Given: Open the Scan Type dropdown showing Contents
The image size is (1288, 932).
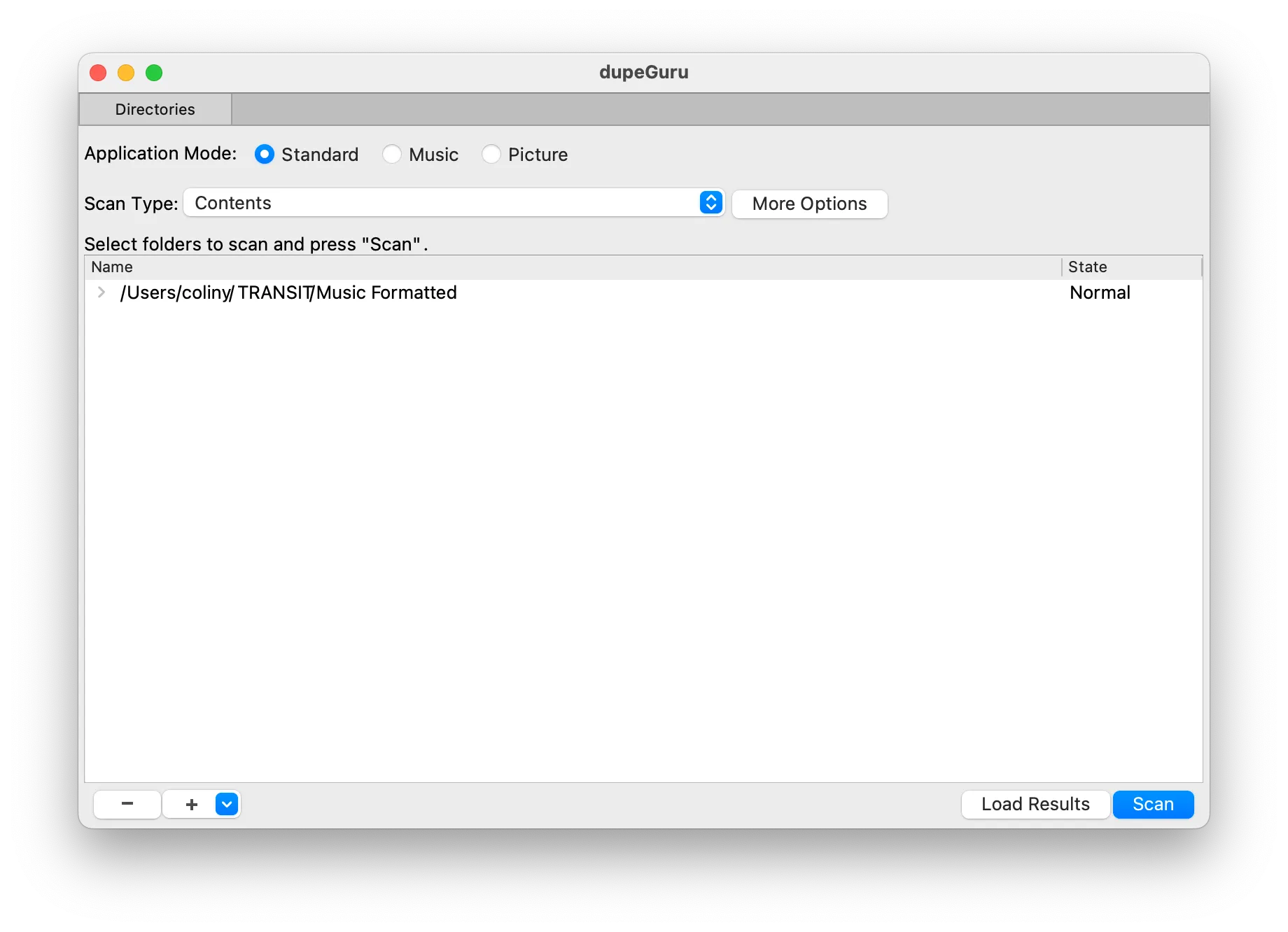Looking at the screenshot, I should pos(454,203).
